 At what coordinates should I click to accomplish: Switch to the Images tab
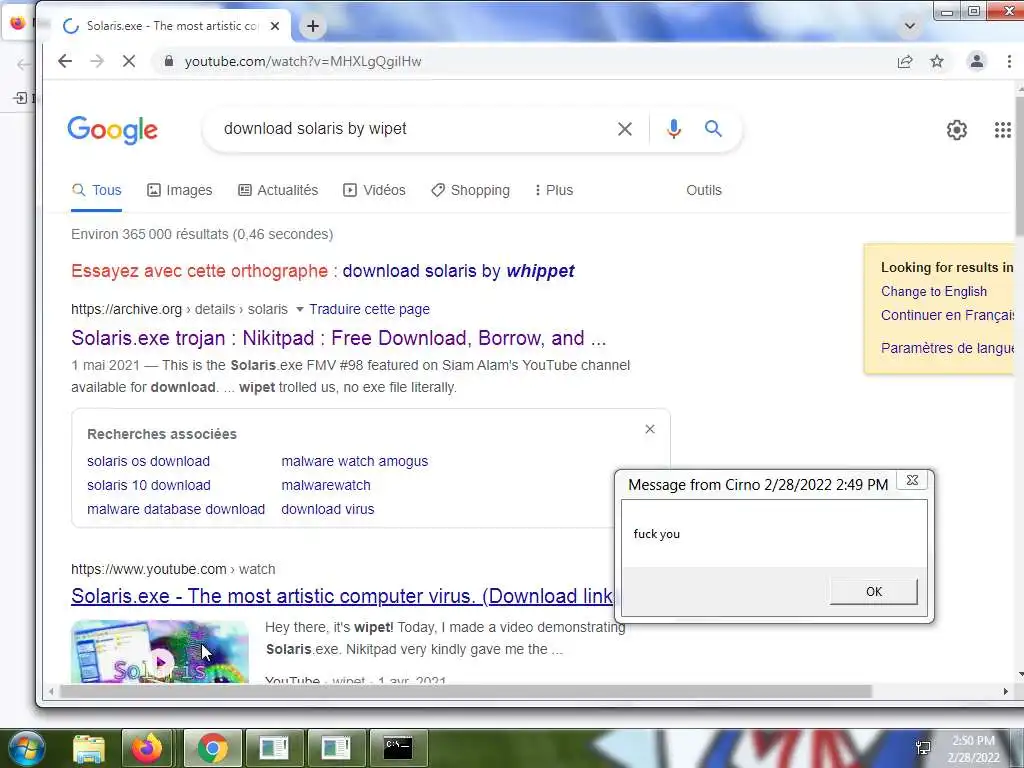pos(180,190)
